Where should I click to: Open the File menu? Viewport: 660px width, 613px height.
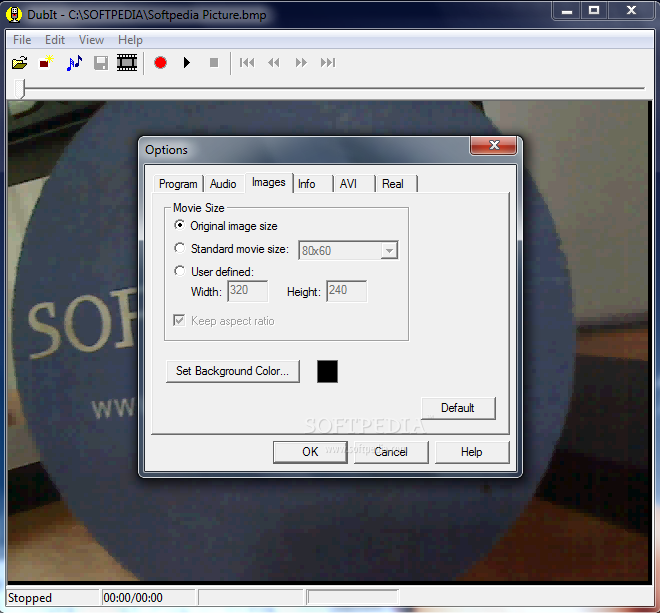(x=22, y=40)
